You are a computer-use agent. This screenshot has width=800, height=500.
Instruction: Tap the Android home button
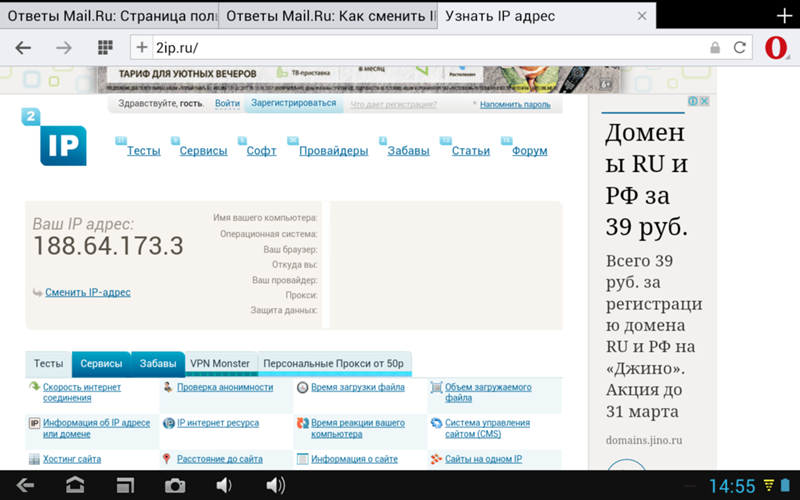tap(75, 485)
